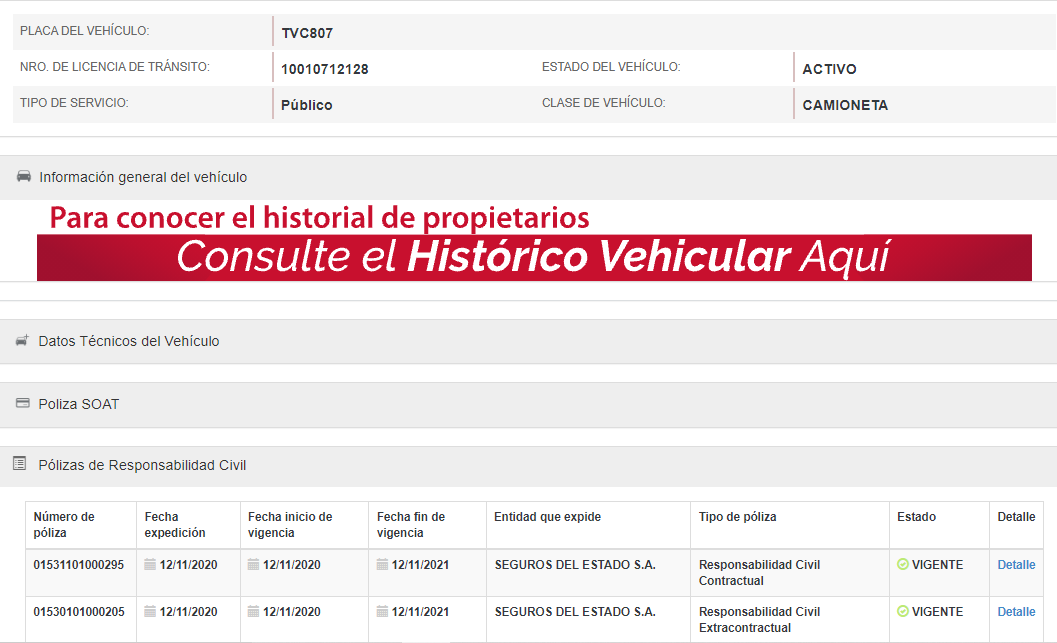Open Detalle link for policy 01531101000295

pos(1016,565)
